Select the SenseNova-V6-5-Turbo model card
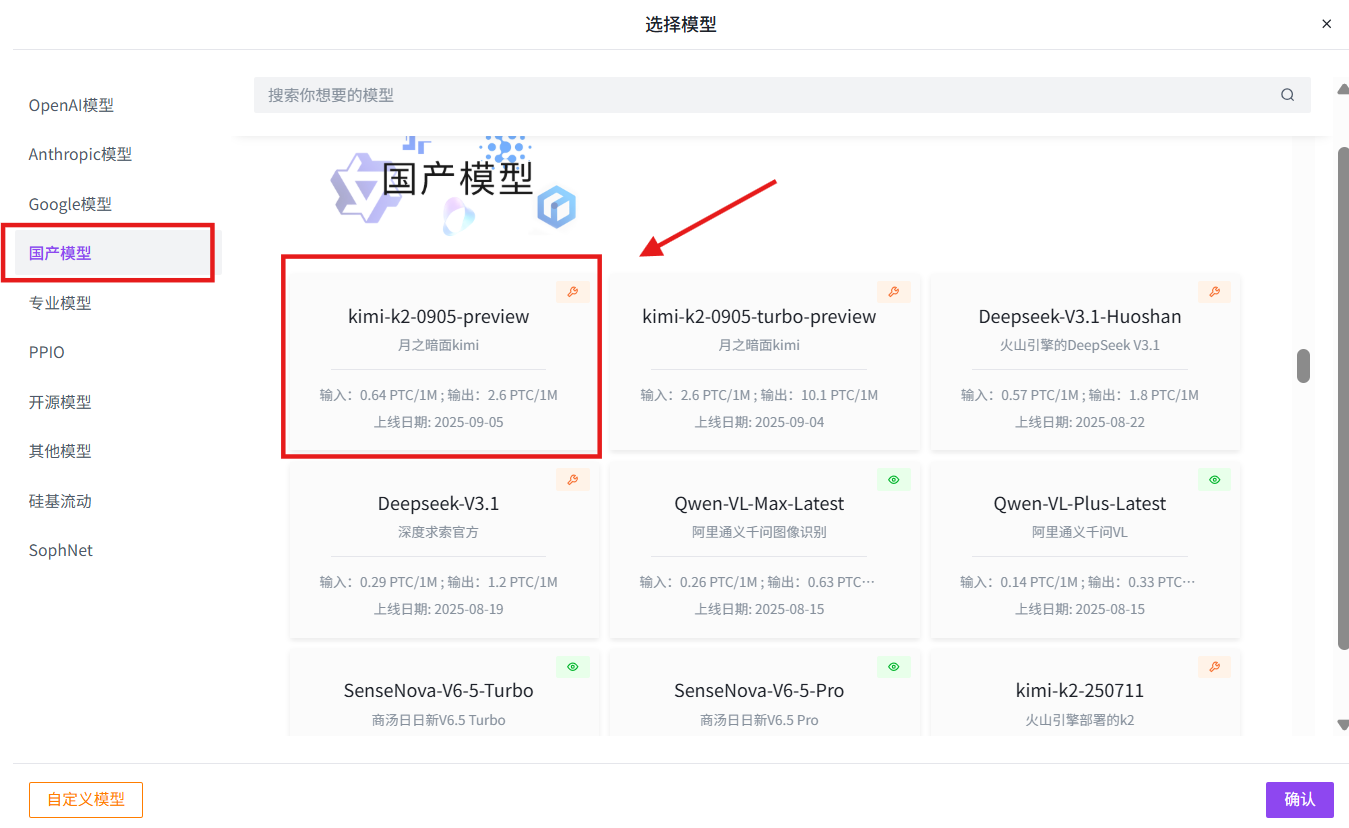 pyautogui.click(x=444, y=692)
